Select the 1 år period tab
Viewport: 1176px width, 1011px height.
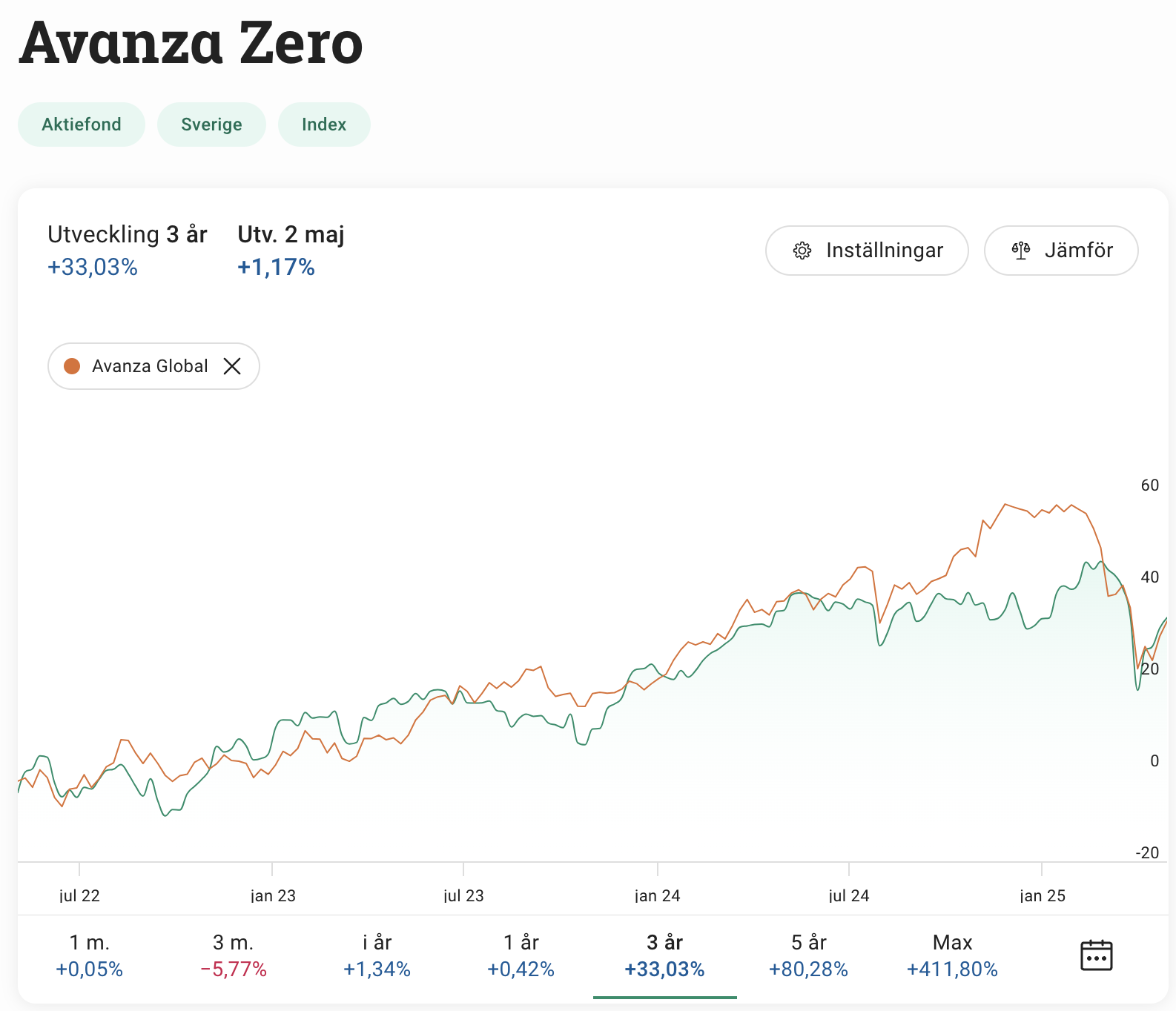pyautogui.click(x=521, y=955)
